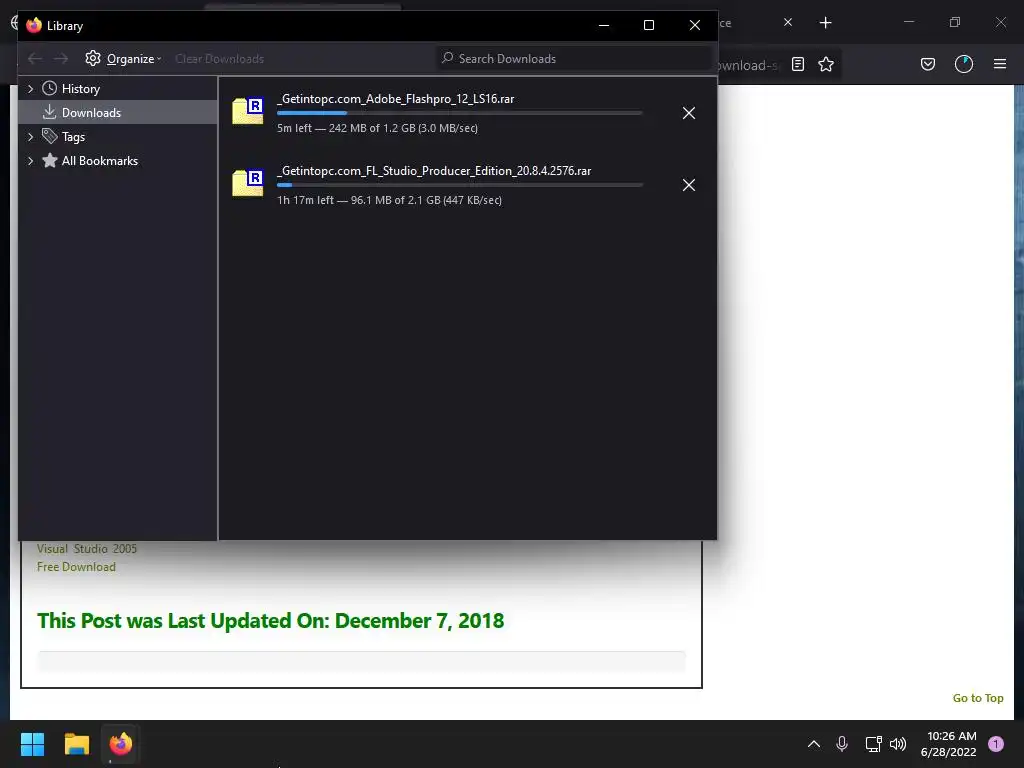Open a new tab in Firefox
Image resolution: width=1024 pixels, height=768 pixels.
[825, 23]
